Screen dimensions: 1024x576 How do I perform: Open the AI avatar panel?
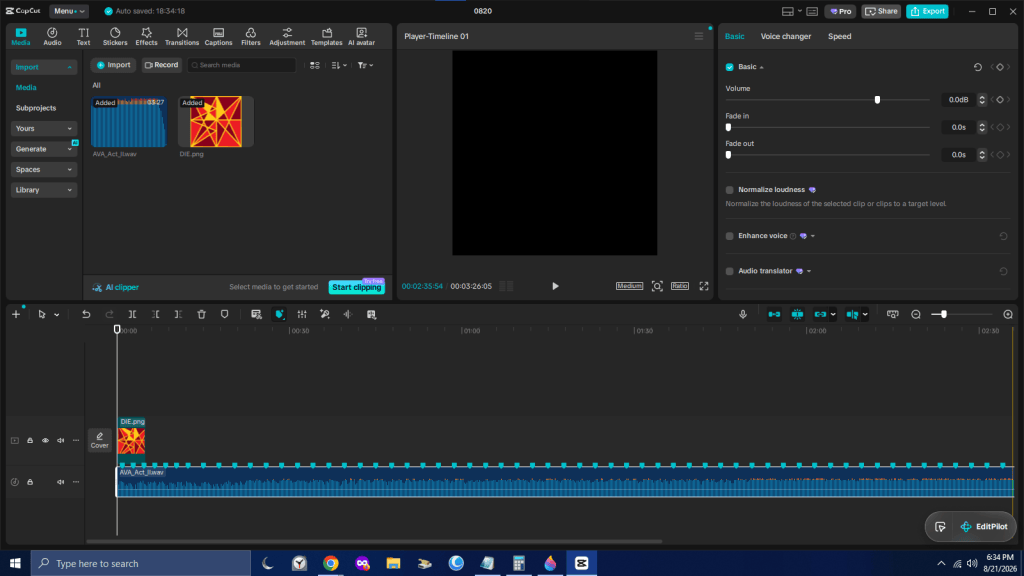361,37
